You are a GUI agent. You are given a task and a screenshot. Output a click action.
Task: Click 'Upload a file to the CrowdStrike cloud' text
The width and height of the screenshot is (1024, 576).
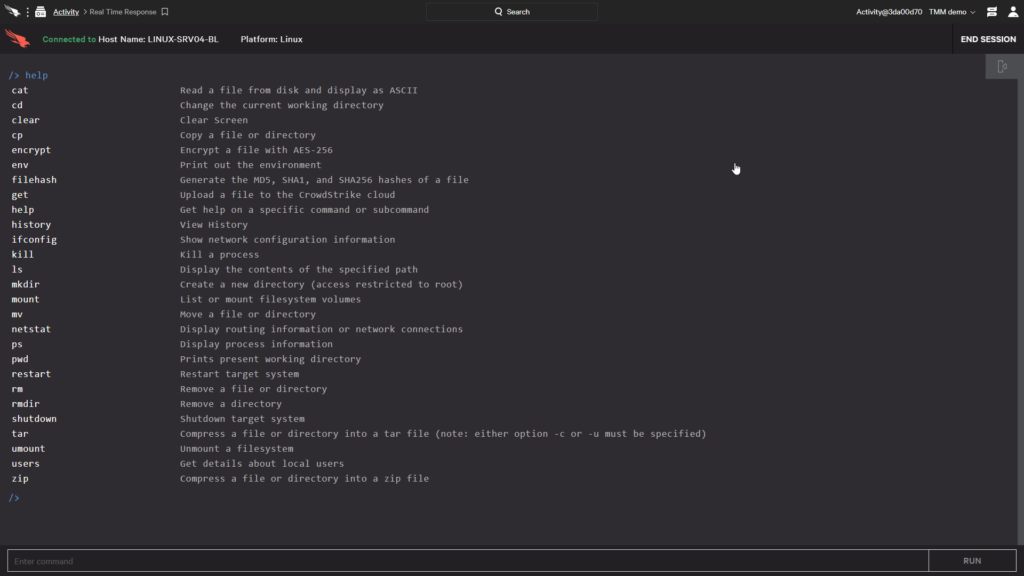click(287, 195)
